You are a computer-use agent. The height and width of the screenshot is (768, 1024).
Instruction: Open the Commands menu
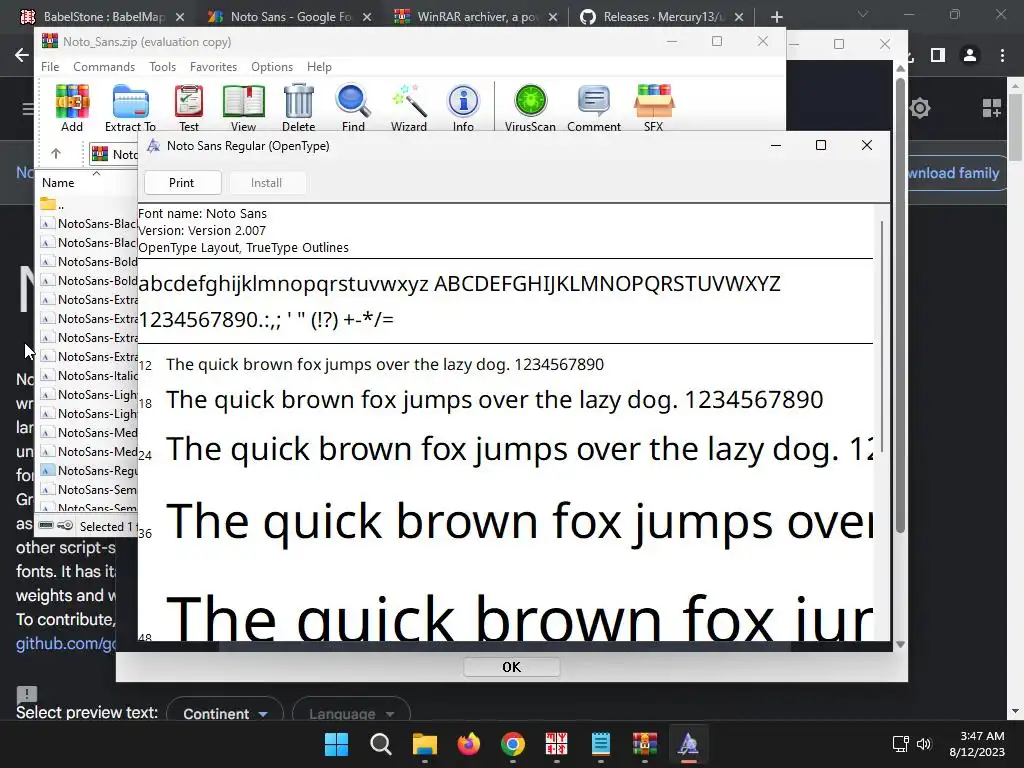pyautogui.click(x=104, y=67)
